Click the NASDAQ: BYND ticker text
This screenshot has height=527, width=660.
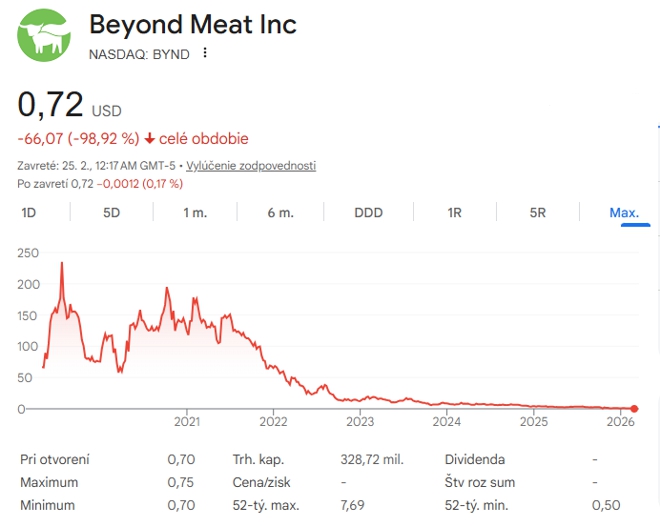coord(139,54)
